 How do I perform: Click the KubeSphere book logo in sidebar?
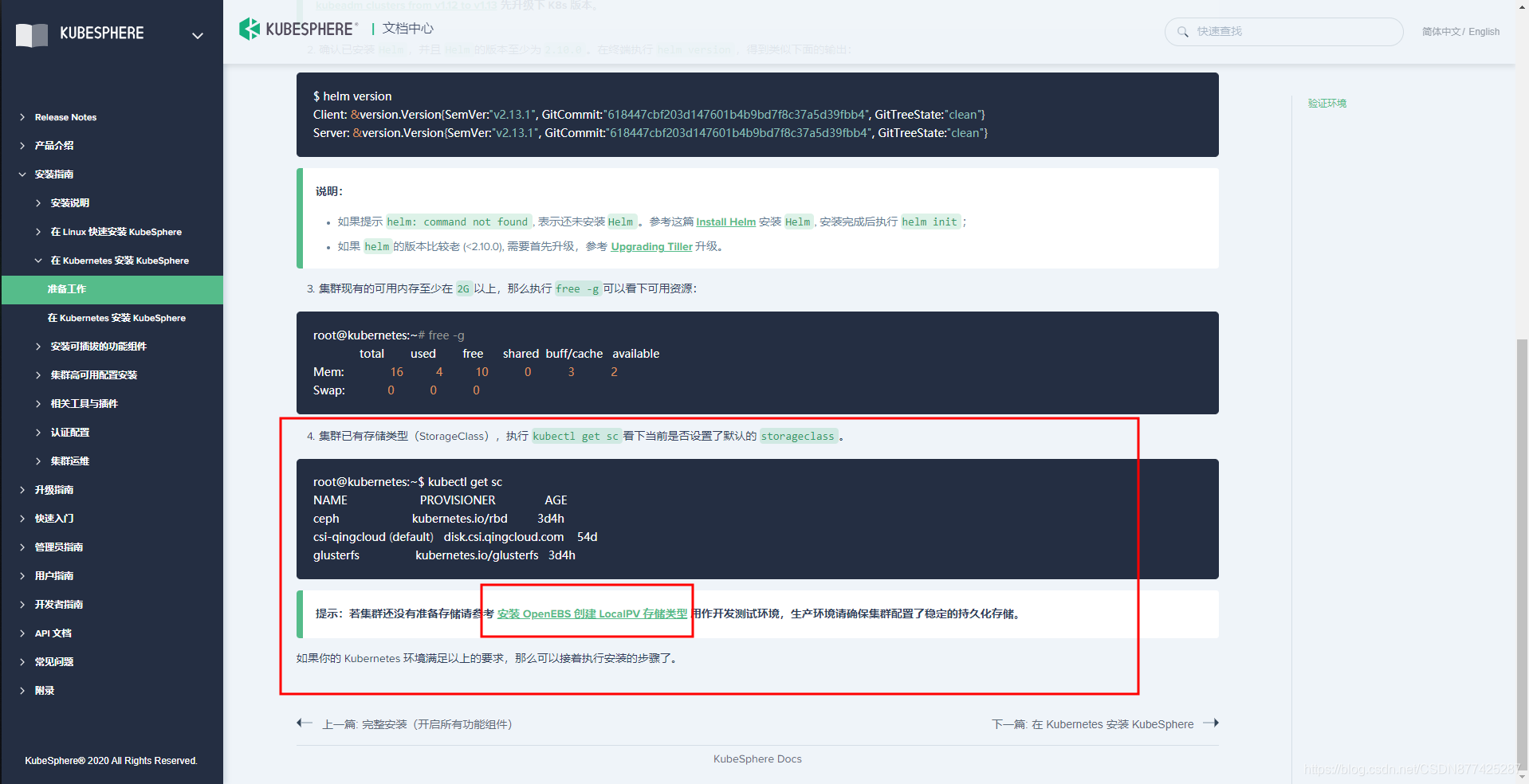tap(32, 34)
